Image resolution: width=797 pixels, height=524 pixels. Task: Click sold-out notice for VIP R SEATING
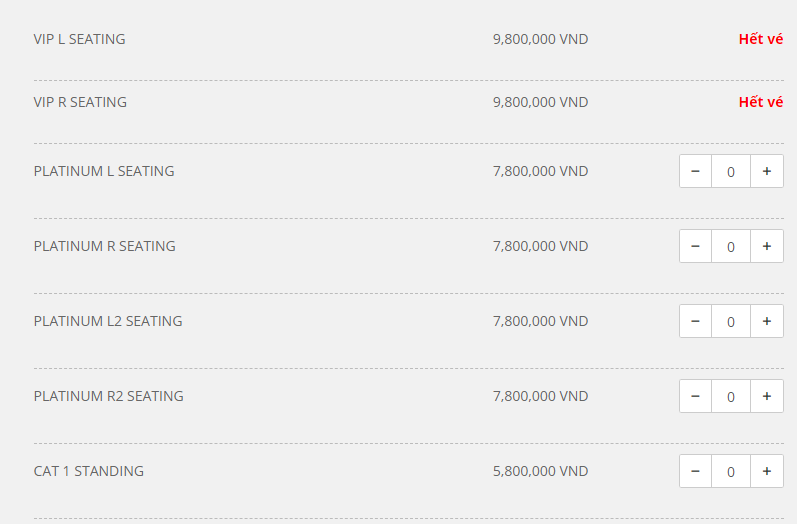[x=760, y=102]
